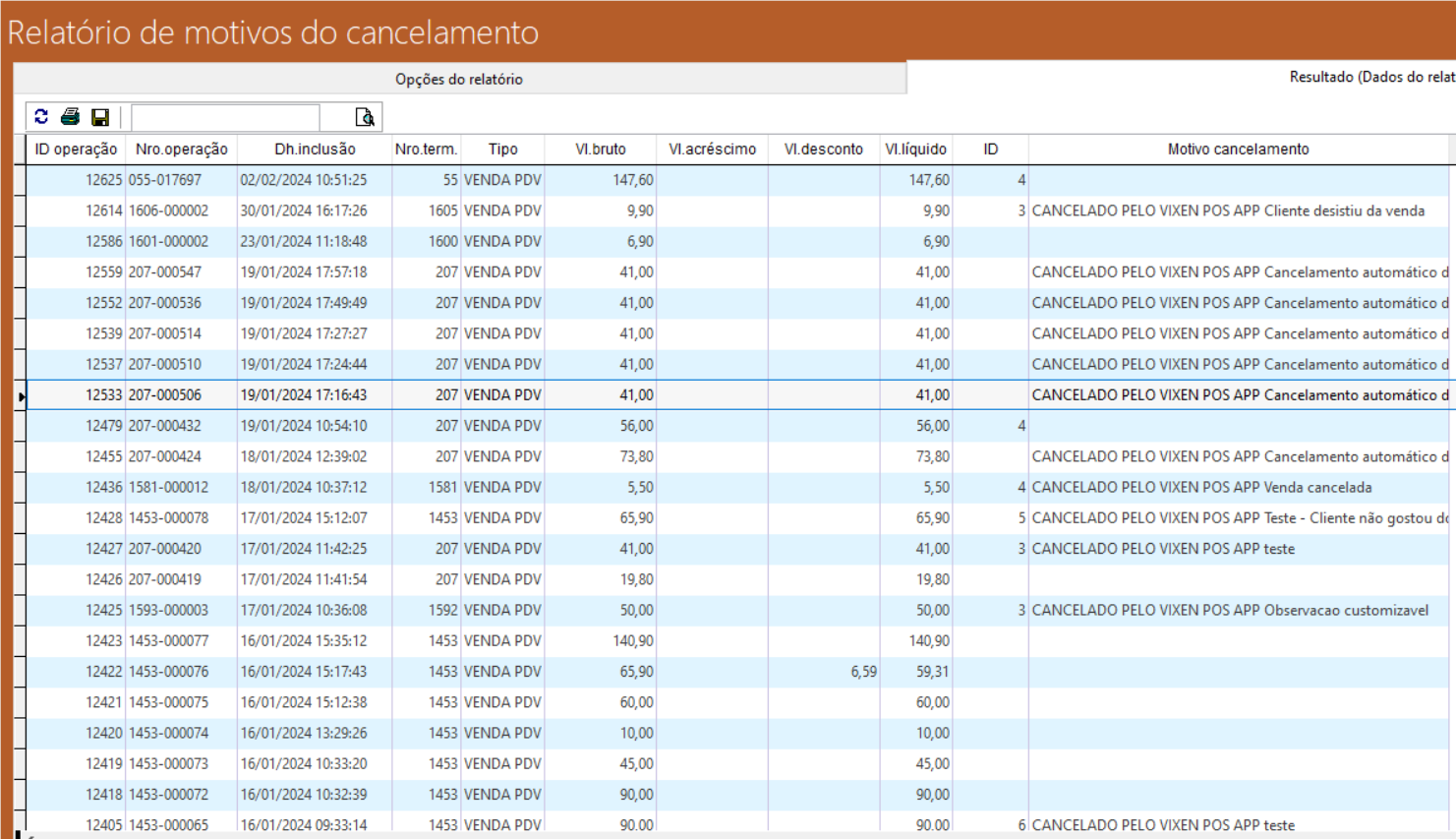Sort by Dh.inclusão column header
The width and height of the screenshot is (1456, 839).
[315, 150]
